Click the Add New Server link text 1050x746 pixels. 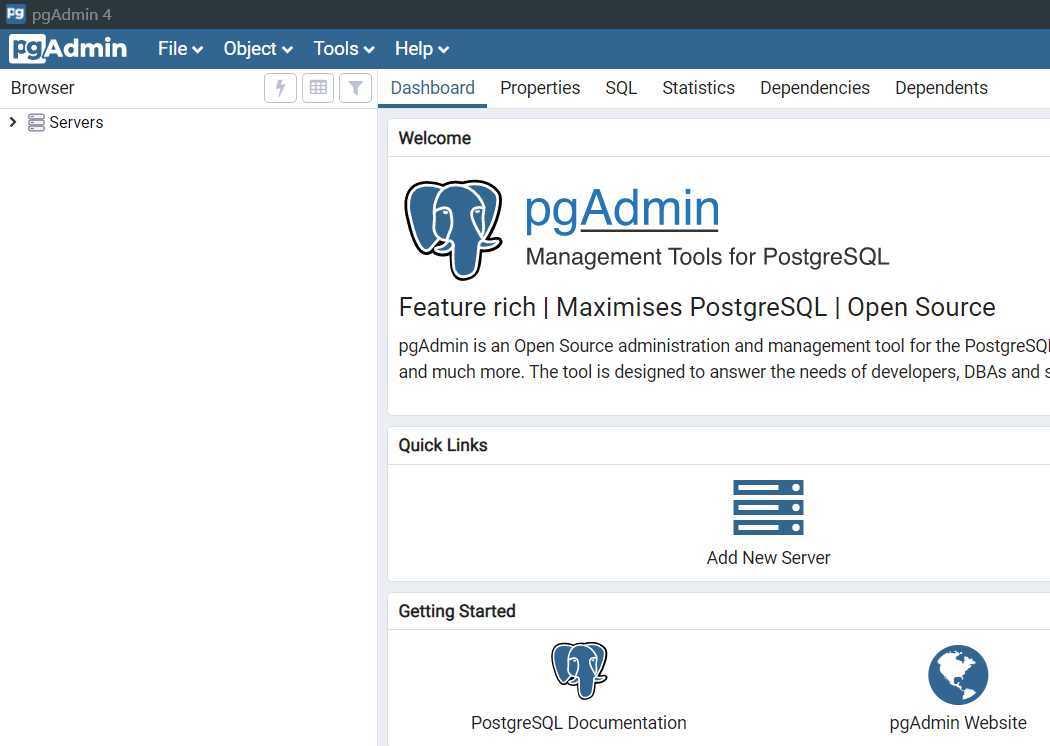click(768, 558)
